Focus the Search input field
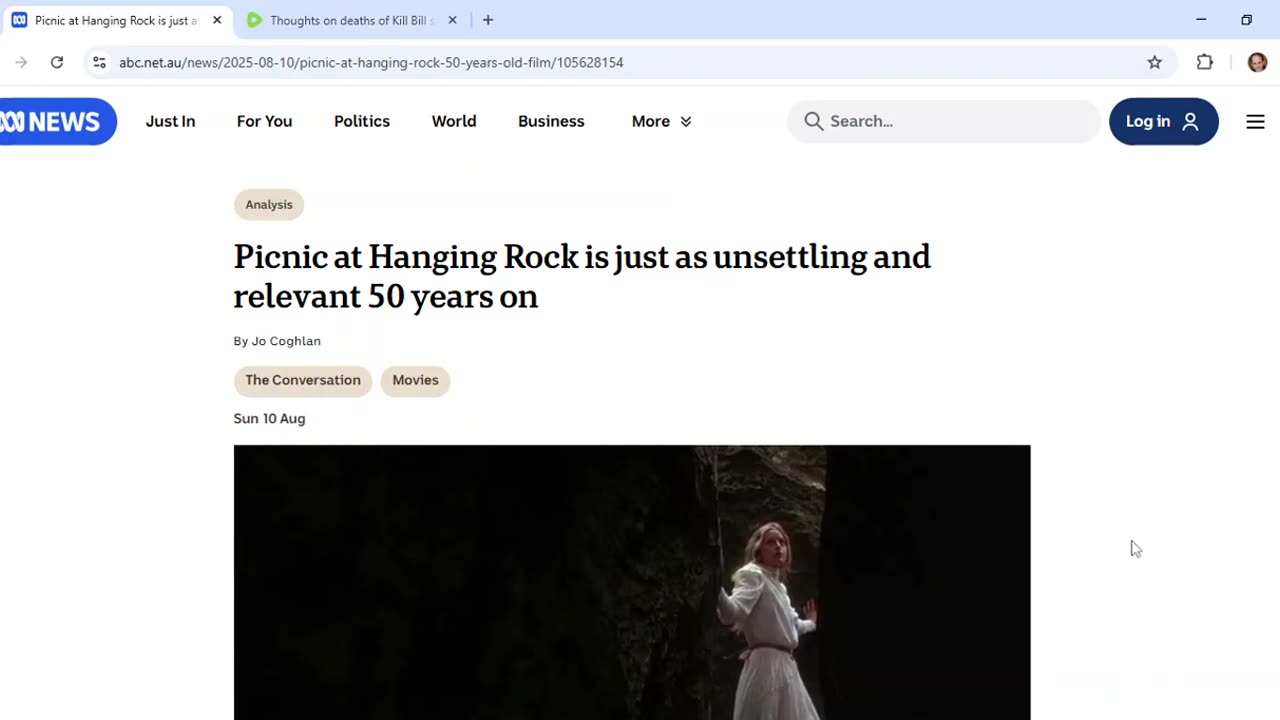Screen dimensions: 1280x720 pos(943,121)
